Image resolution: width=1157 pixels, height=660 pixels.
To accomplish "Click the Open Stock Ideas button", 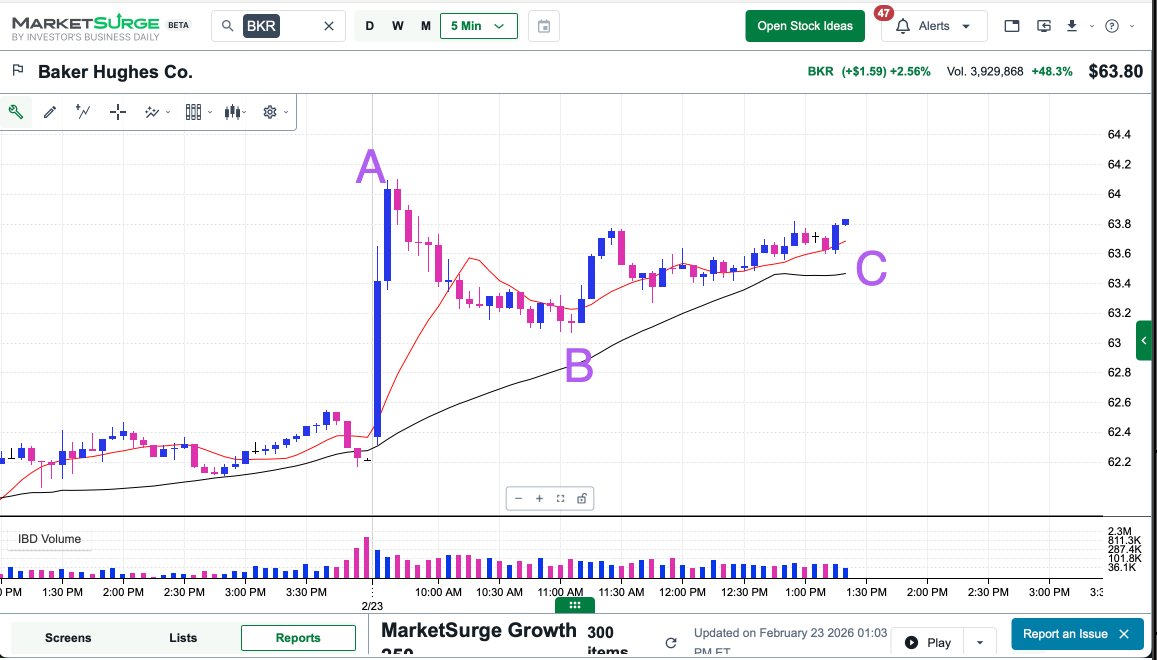I will [x=805, y=25].
